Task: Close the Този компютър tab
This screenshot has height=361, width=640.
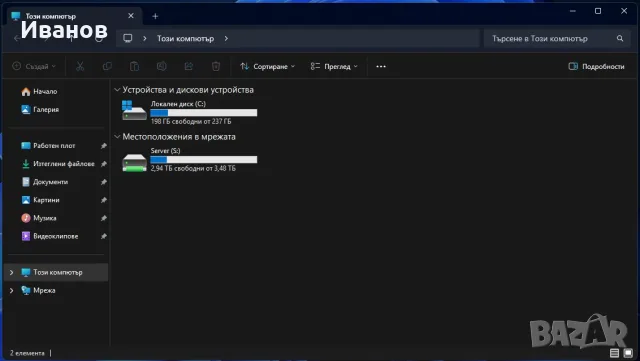Action: click(x=131, y=16)
